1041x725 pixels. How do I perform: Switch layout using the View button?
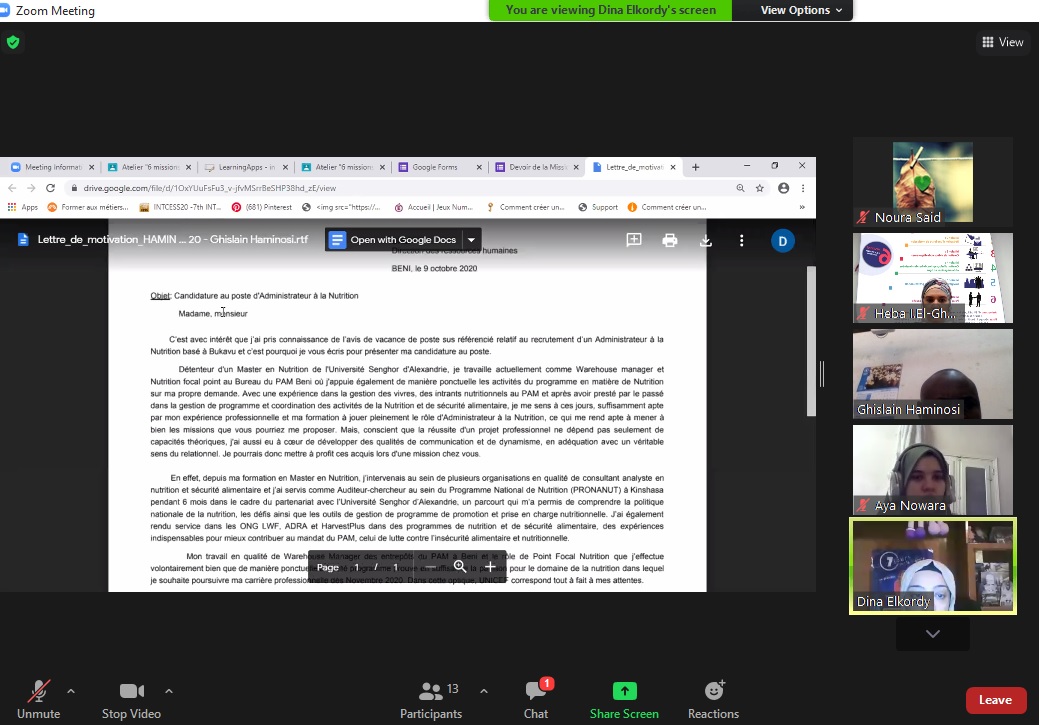[x=1003, y=42]
